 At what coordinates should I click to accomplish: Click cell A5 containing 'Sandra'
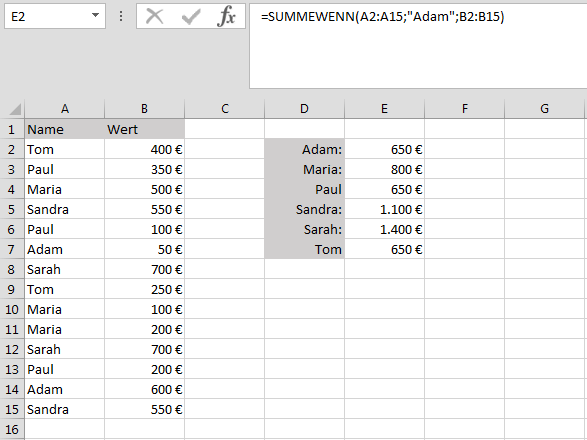[x=65, y=209]
